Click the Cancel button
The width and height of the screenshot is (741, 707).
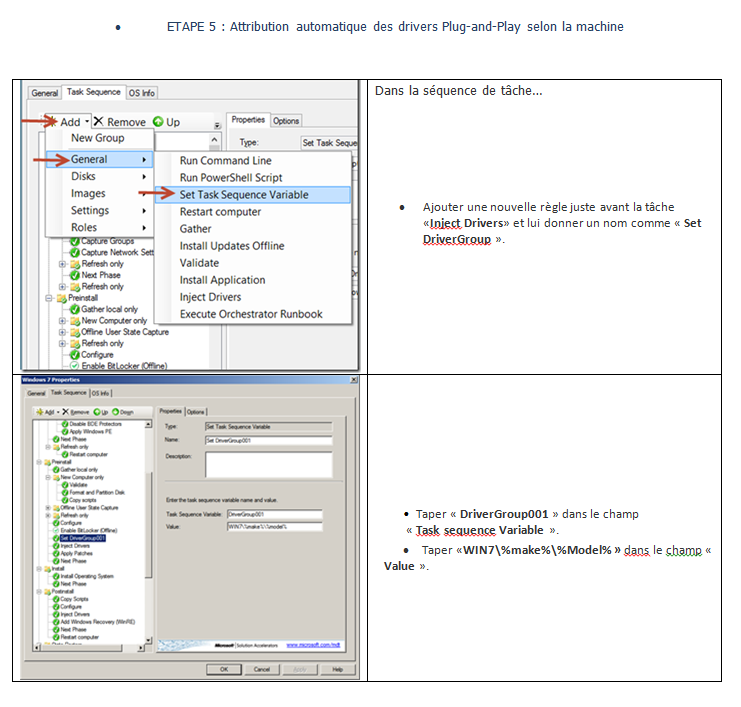[262, 669]
